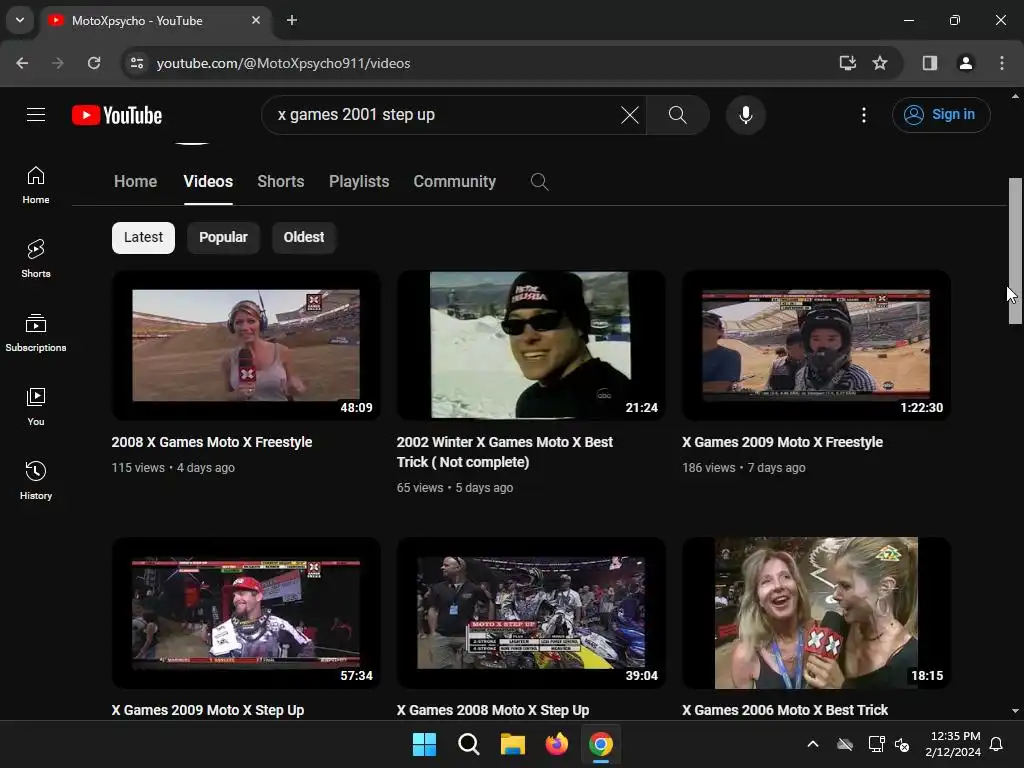
Task: Open the Community tab
Action: click(x=455, y=182)
